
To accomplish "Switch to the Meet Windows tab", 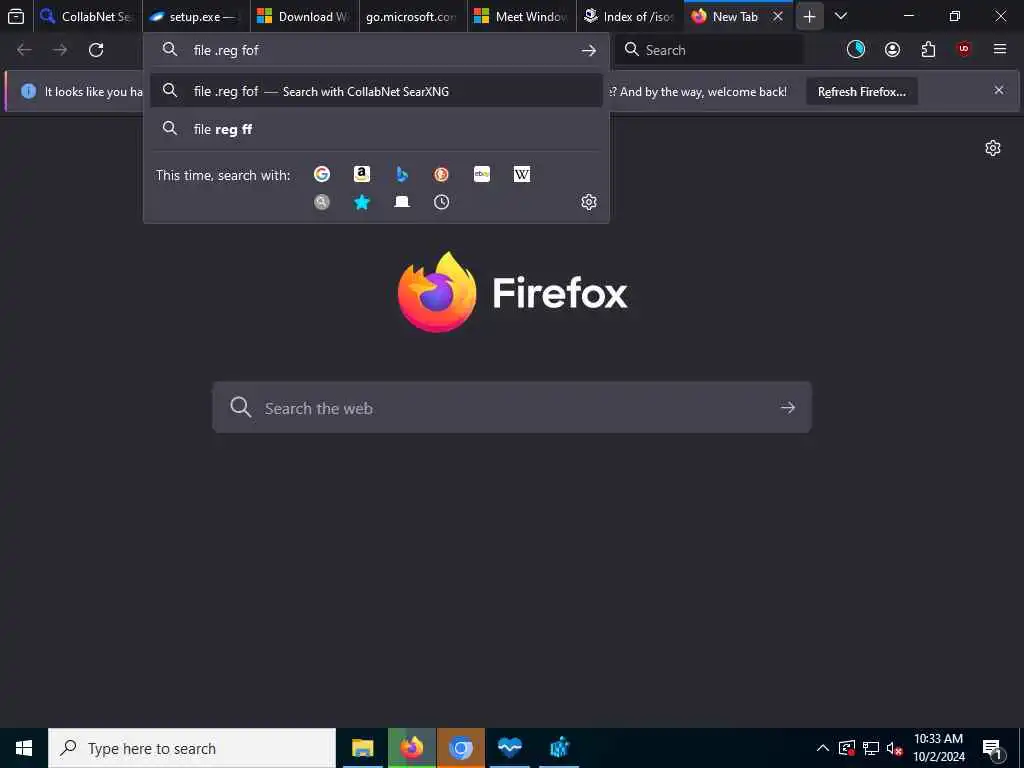I will point(521,17).
